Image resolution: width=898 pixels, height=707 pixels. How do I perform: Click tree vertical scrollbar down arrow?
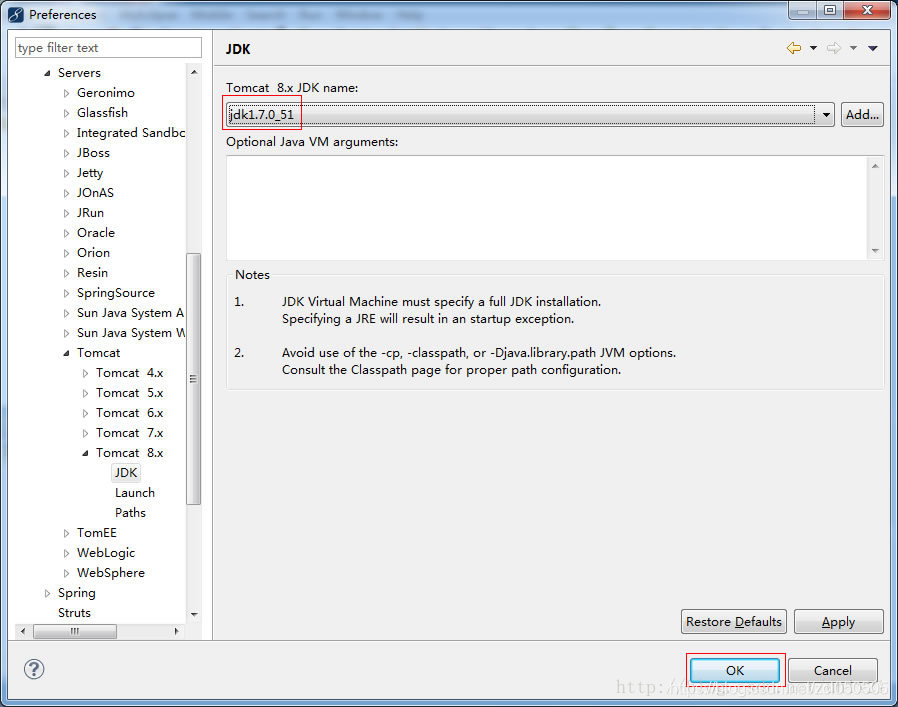coord(194,614)
